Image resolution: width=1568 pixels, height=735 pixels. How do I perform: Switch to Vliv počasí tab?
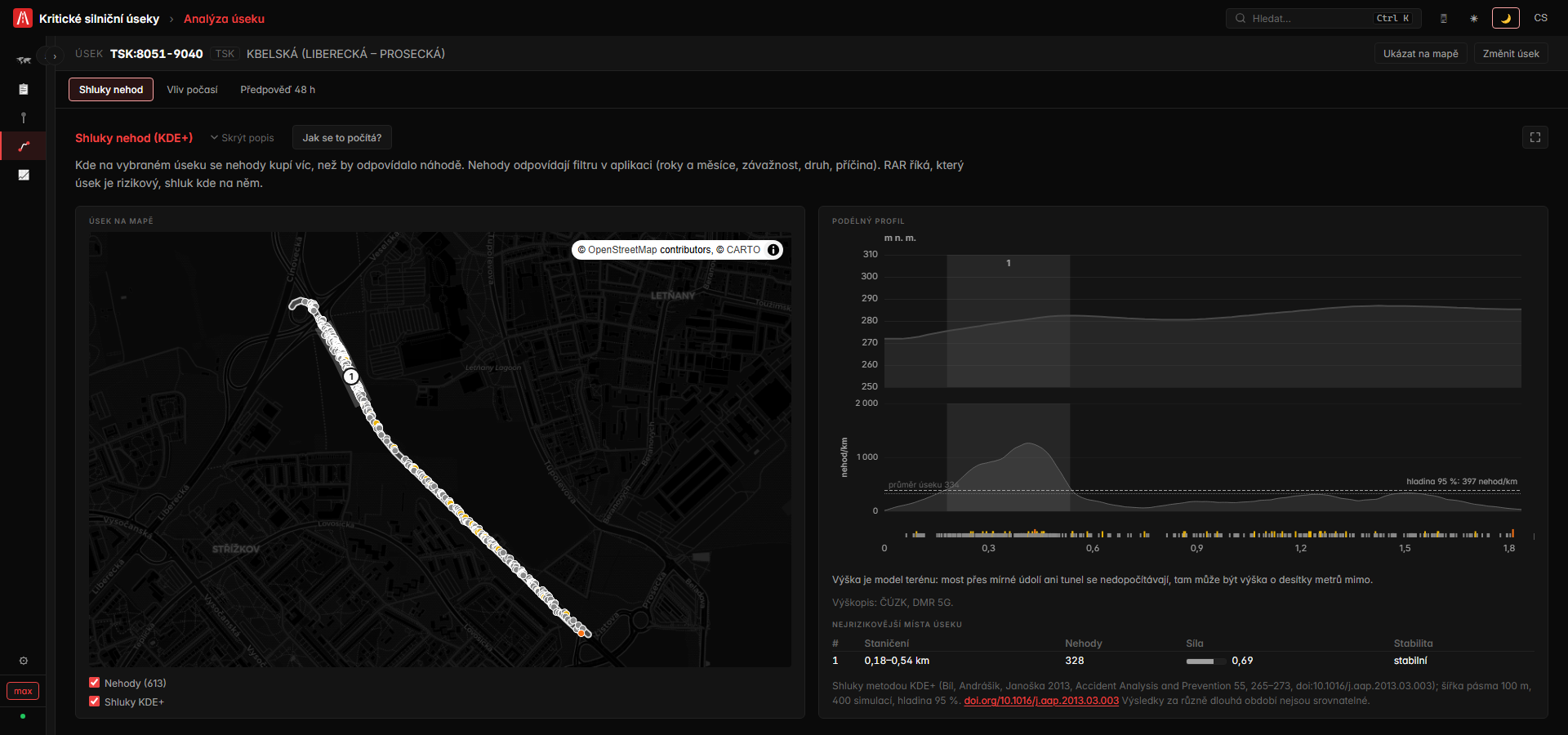193,90
